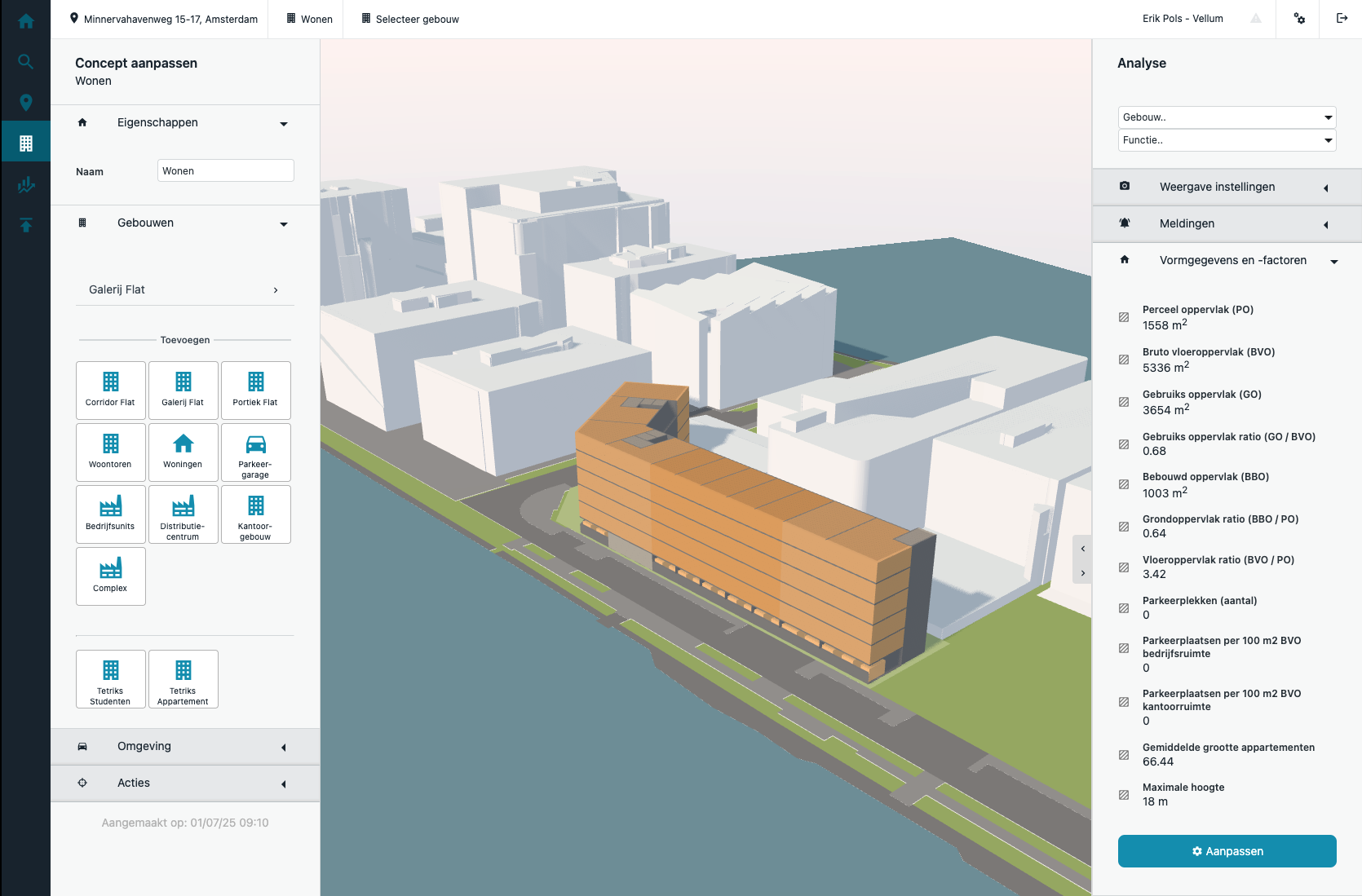The height and width of the screenshot is (896, 1362).
Task: Select the Tetriks Studenten building type
Action: coord(110,678)
